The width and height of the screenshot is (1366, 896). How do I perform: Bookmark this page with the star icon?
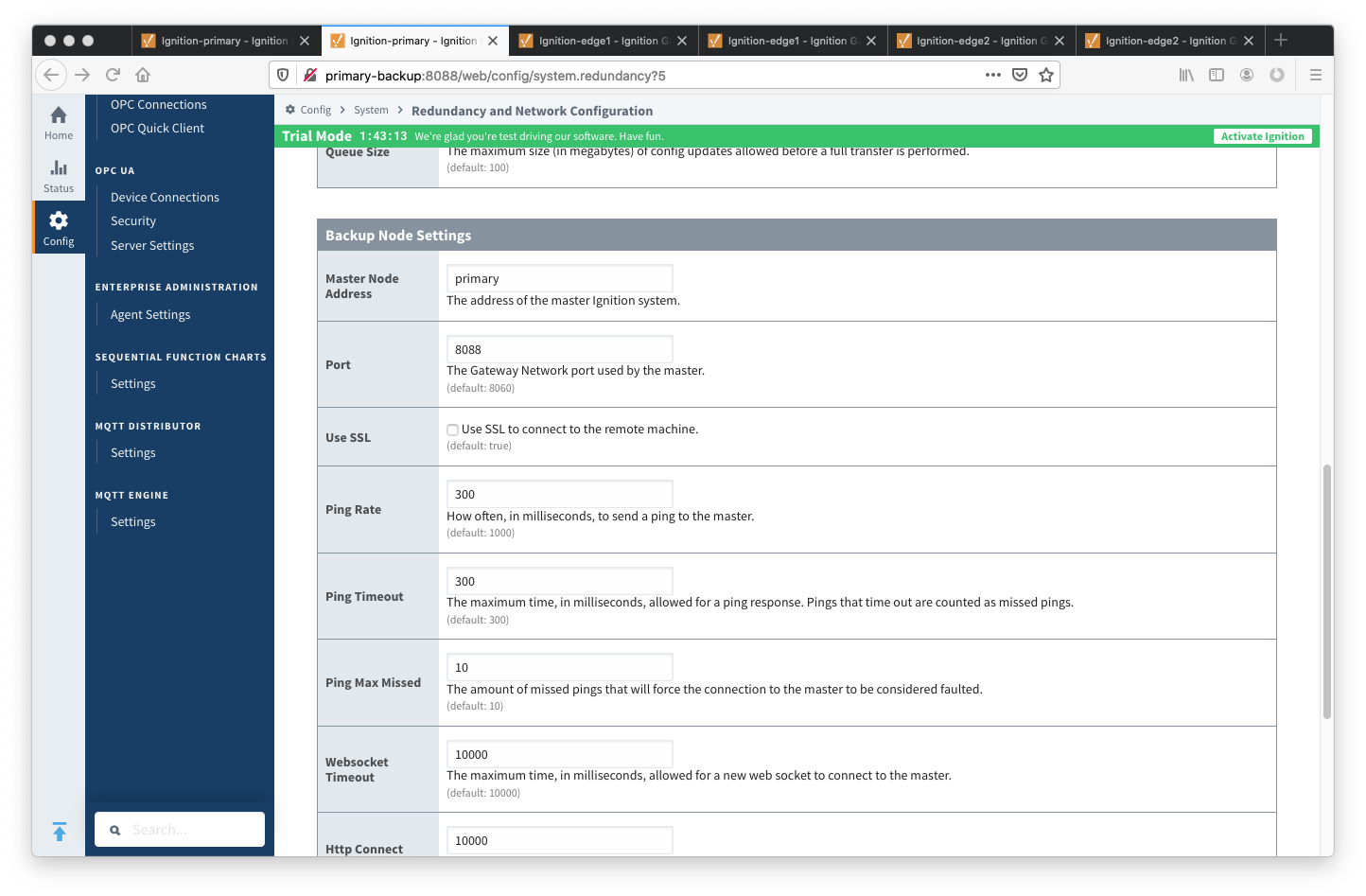[1046, 75]
